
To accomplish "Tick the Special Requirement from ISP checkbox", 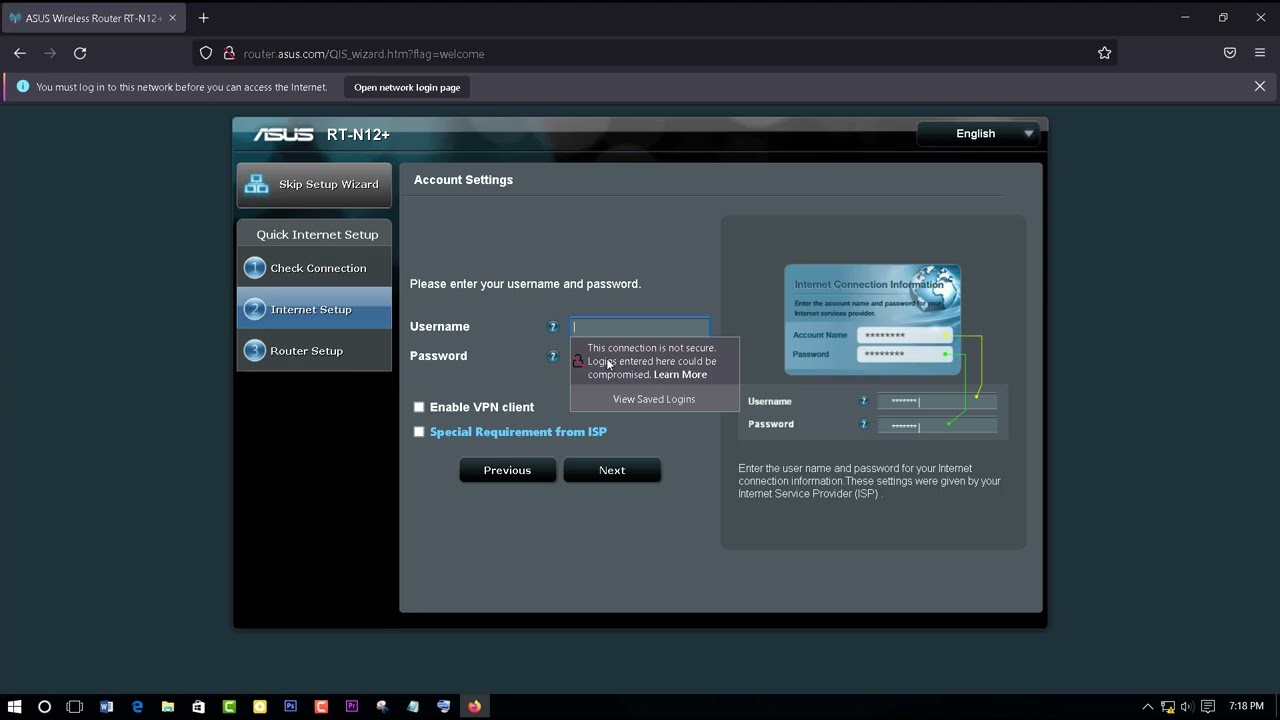I will (x=419, y=432).
